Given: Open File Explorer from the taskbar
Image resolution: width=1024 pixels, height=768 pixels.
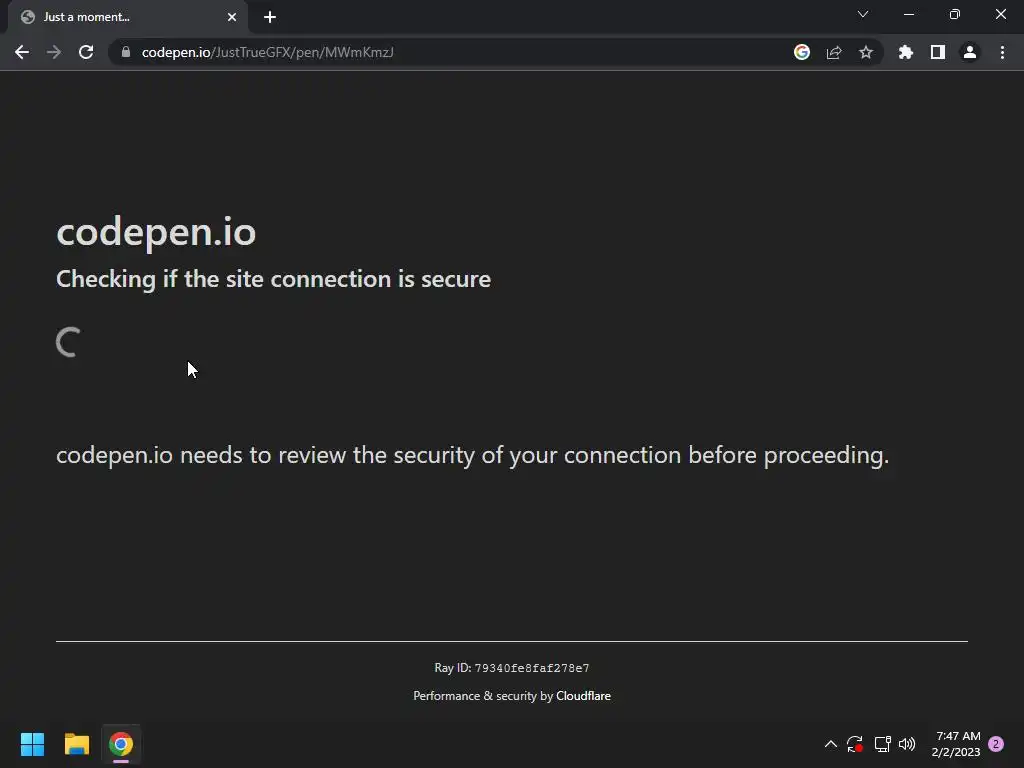Looking at the screenshot, I should point(76,744).
